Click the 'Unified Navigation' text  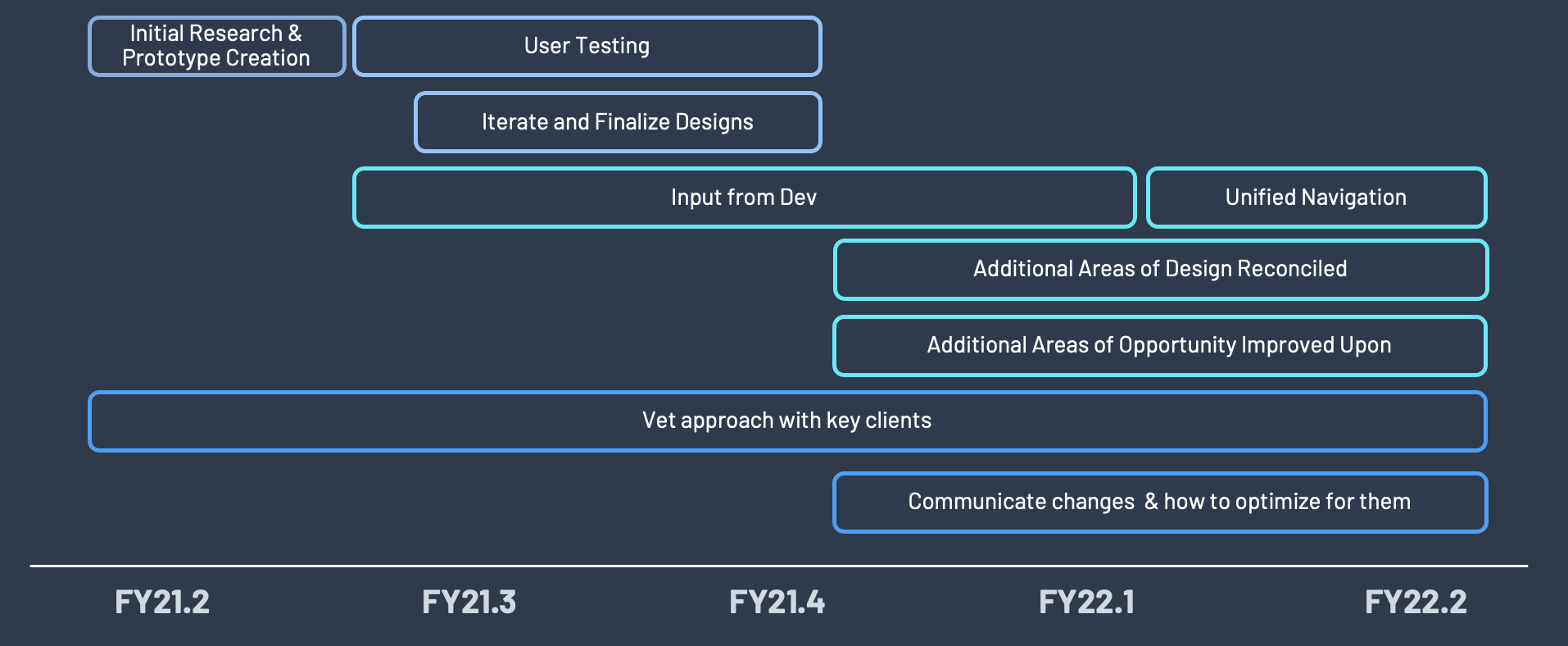[1316, 198]
